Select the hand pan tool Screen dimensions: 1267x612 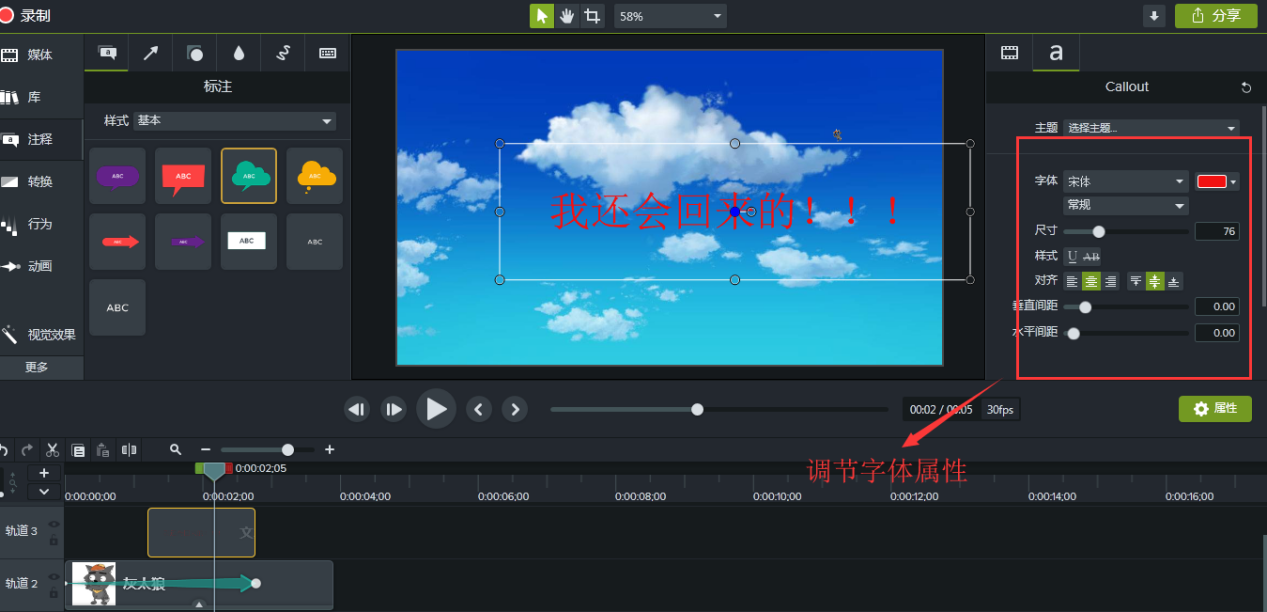567,16
